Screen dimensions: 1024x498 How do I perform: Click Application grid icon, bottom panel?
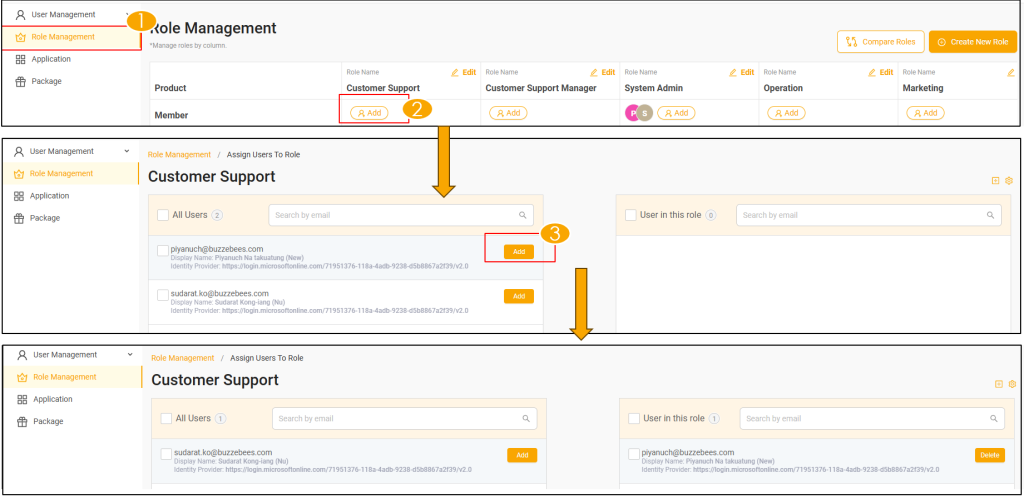coord(22,399)
